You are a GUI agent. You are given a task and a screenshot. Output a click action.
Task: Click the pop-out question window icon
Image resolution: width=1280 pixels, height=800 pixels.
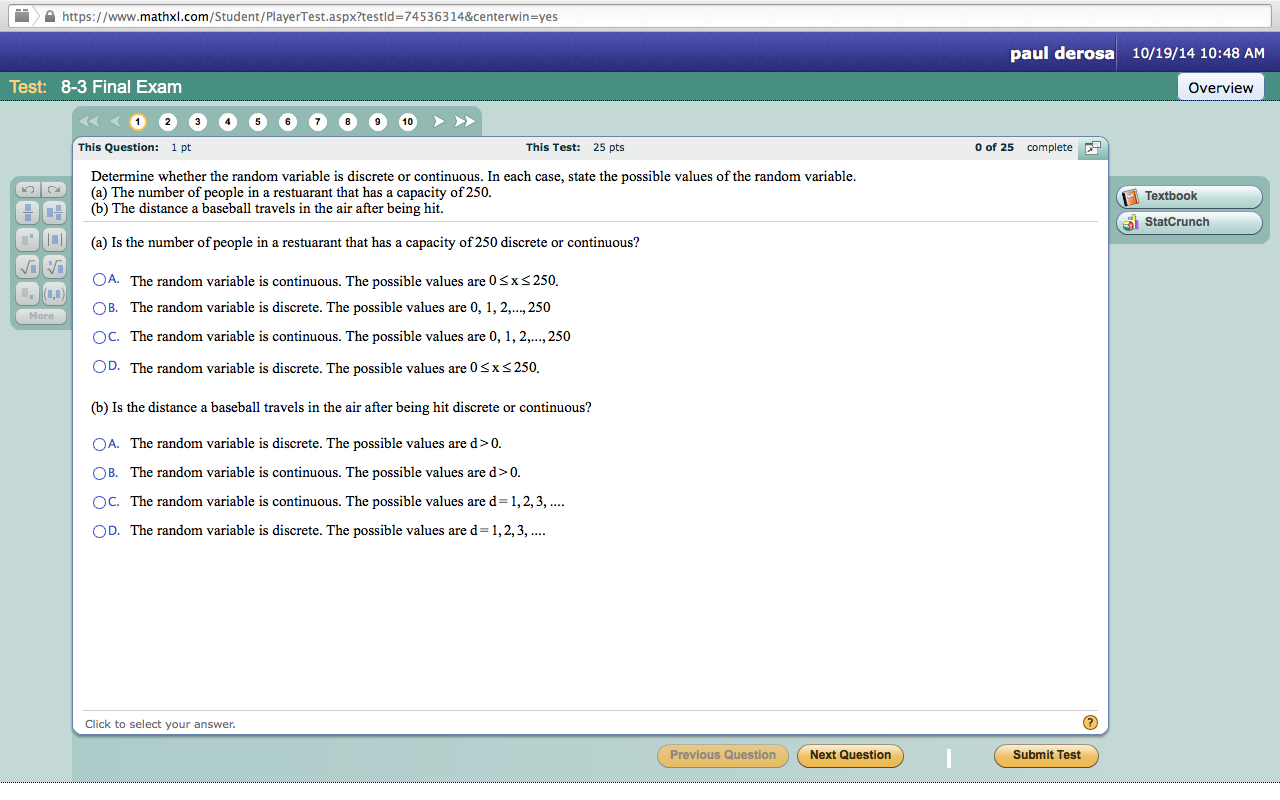[1093, 147]
